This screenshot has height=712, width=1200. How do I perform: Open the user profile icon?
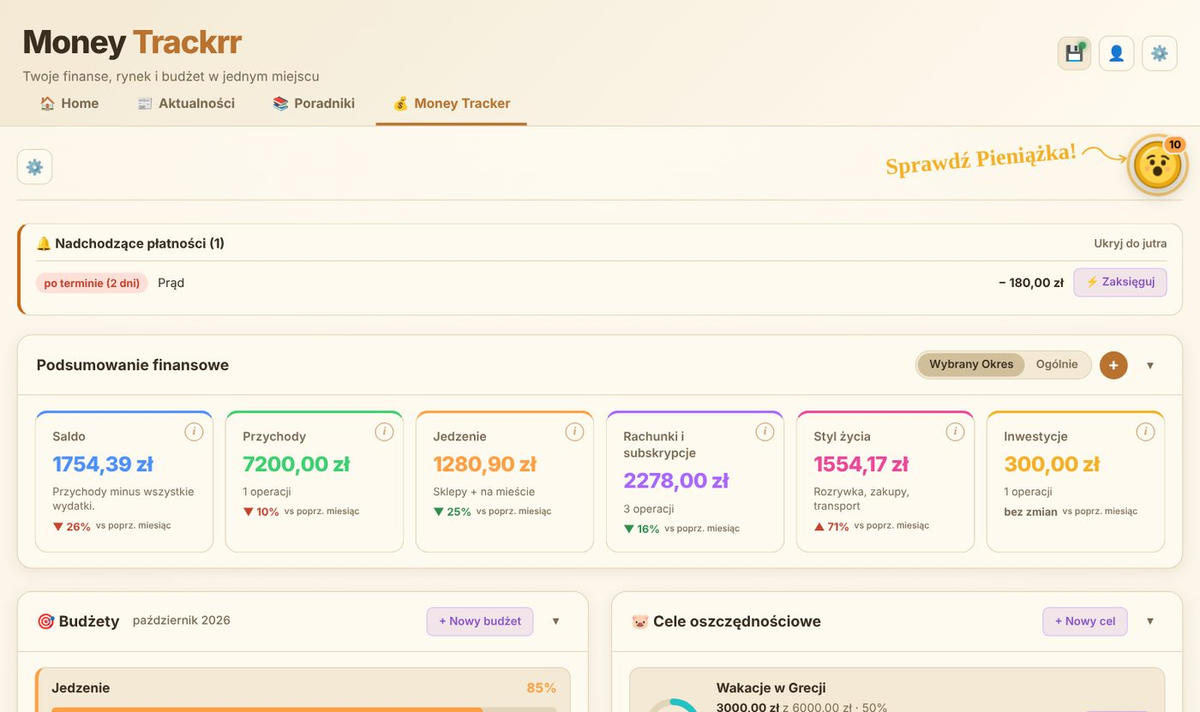click(x=1116, y=53)
